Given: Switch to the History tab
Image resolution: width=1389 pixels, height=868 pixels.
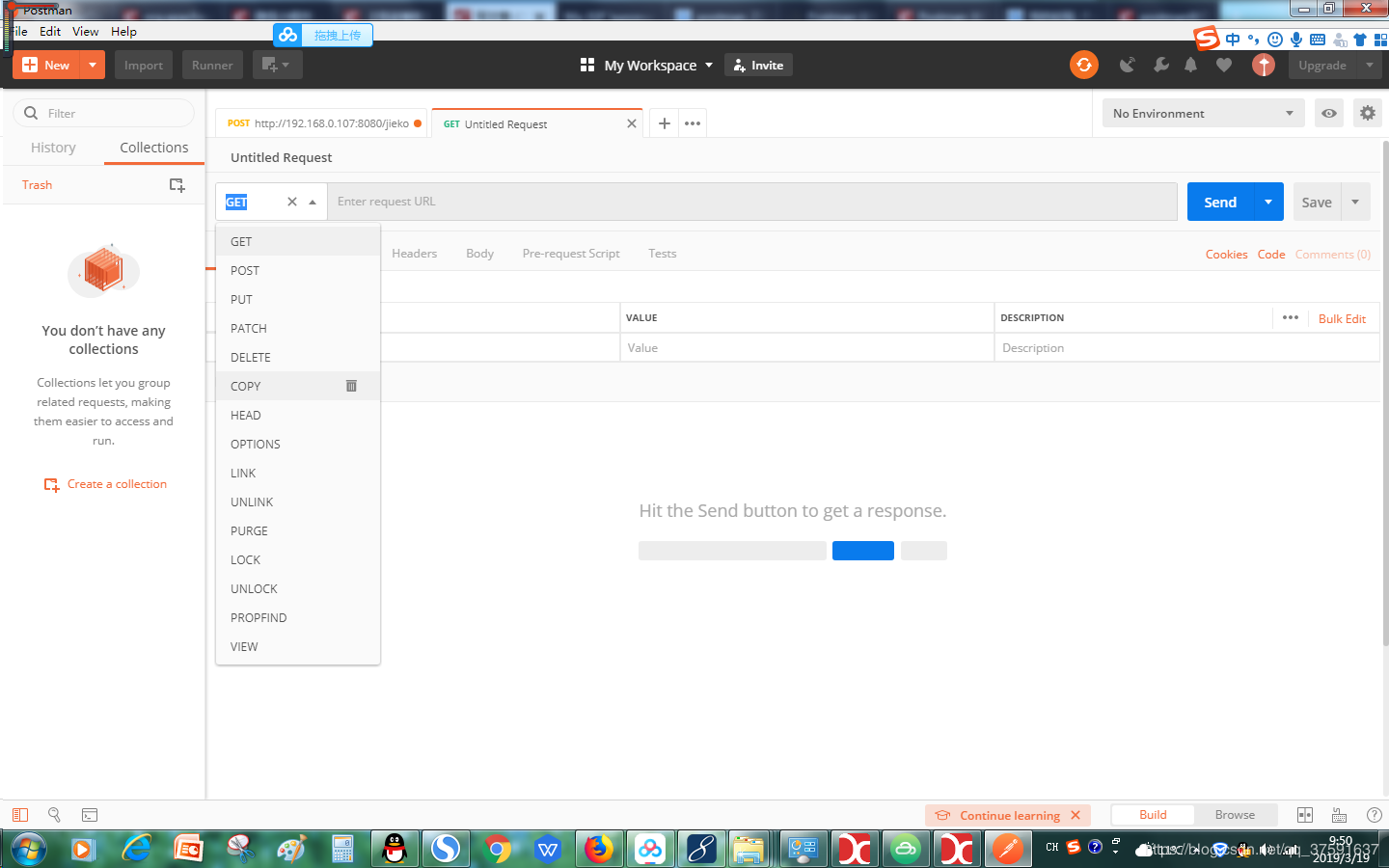Looking at the screenshot, I should [53, 148].
